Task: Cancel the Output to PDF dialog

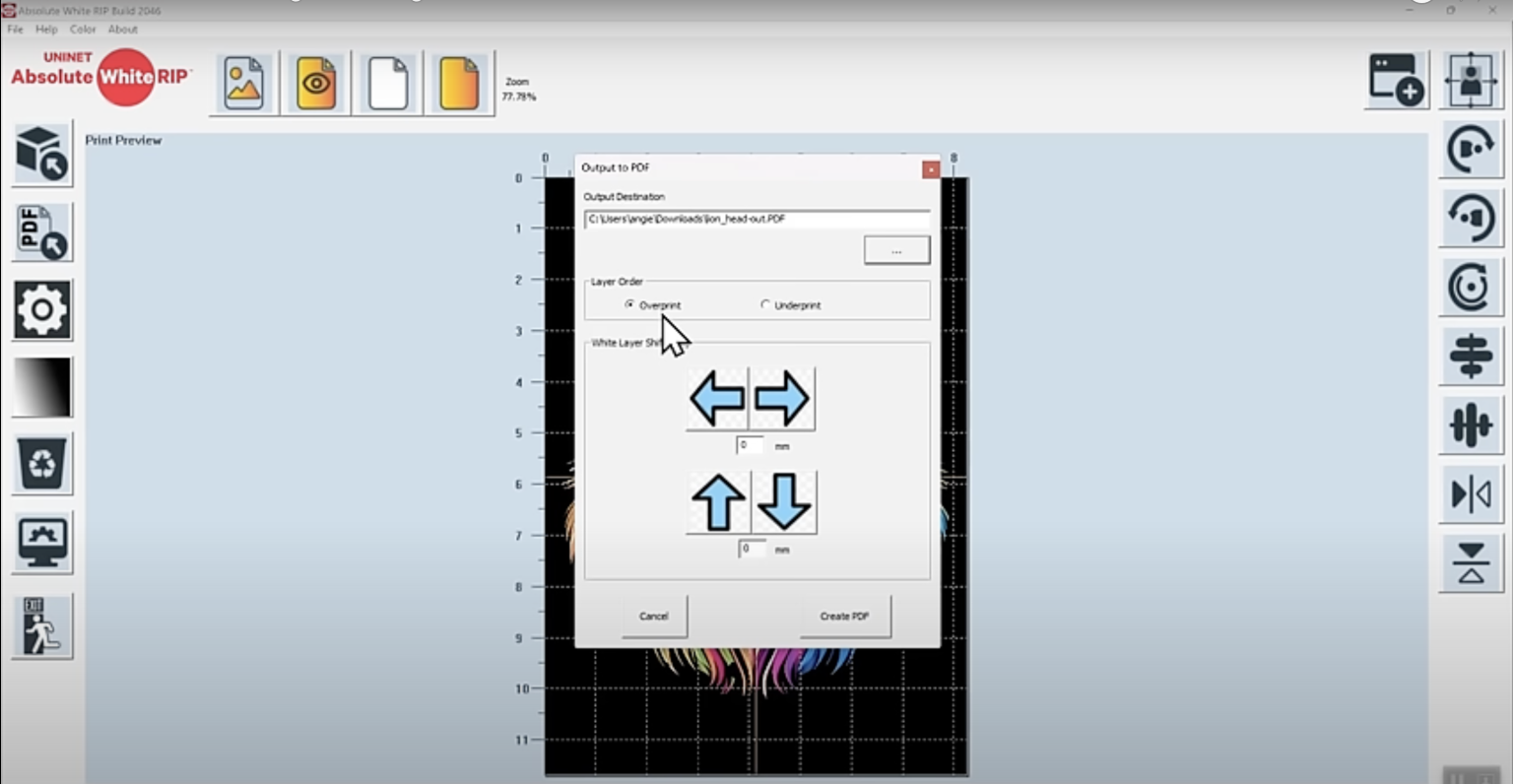Action: [654, 617]
